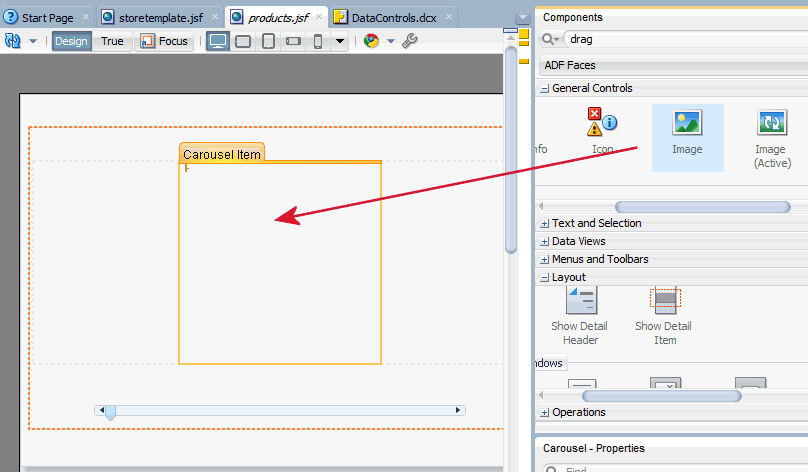Select portrait phone preview size

(x=318, y=41)
